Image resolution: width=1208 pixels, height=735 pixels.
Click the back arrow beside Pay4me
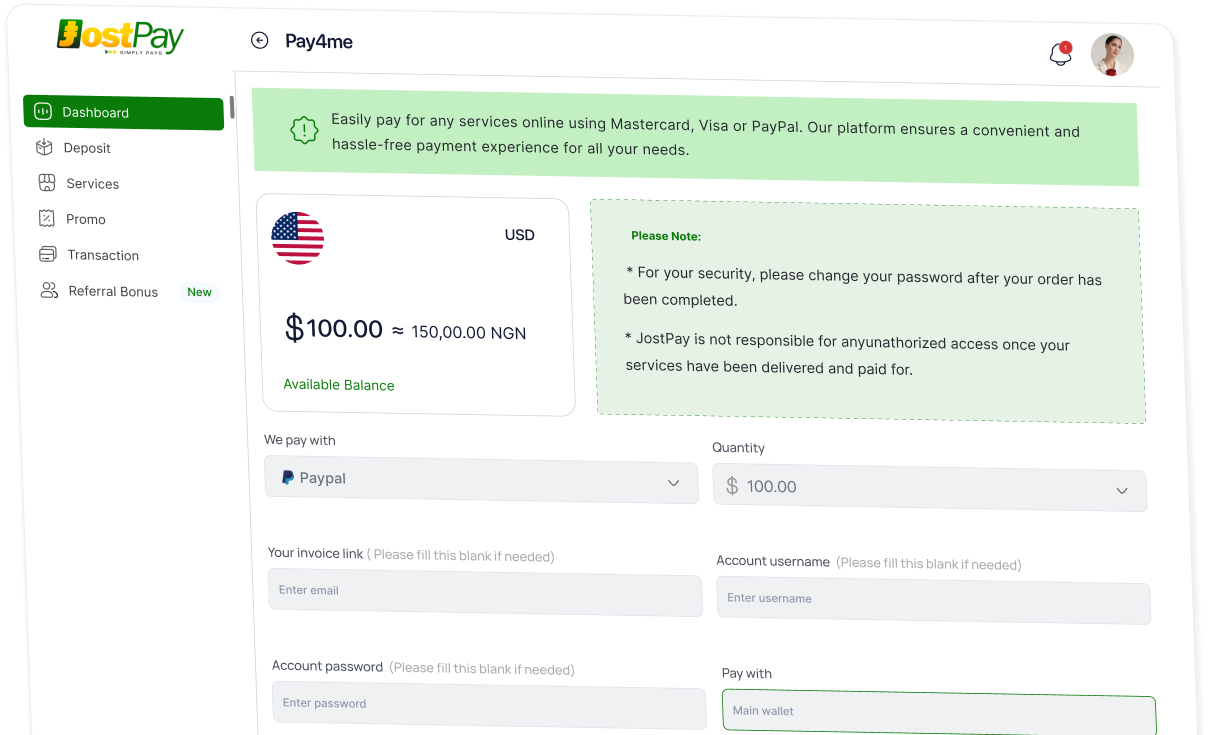[260, 40]
